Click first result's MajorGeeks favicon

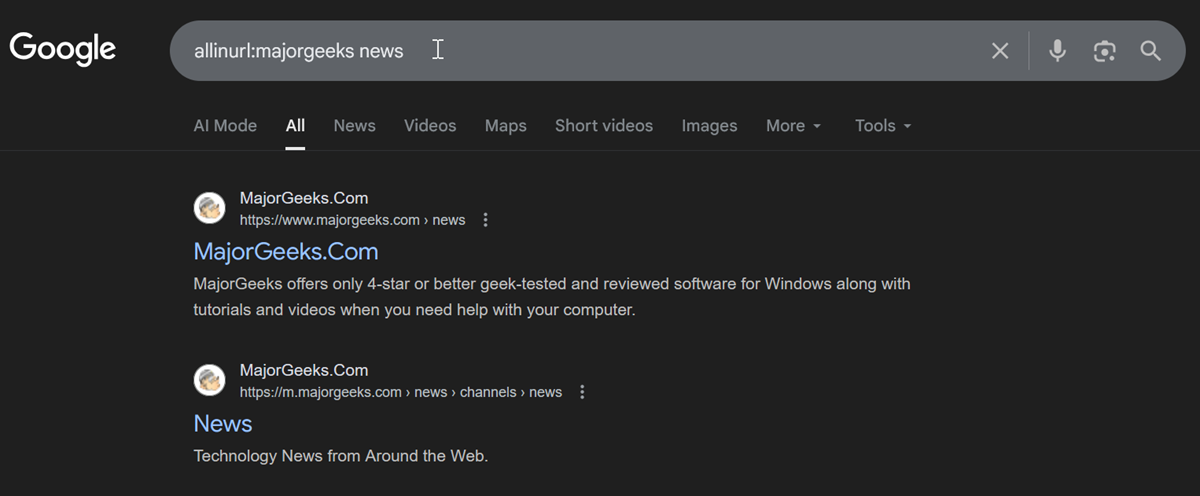coord(210,208)
